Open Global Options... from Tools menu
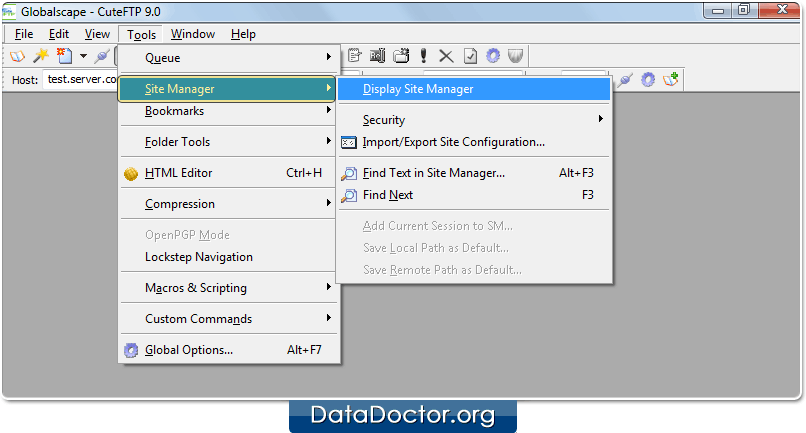806x433 pixels. tap(229, 350)
